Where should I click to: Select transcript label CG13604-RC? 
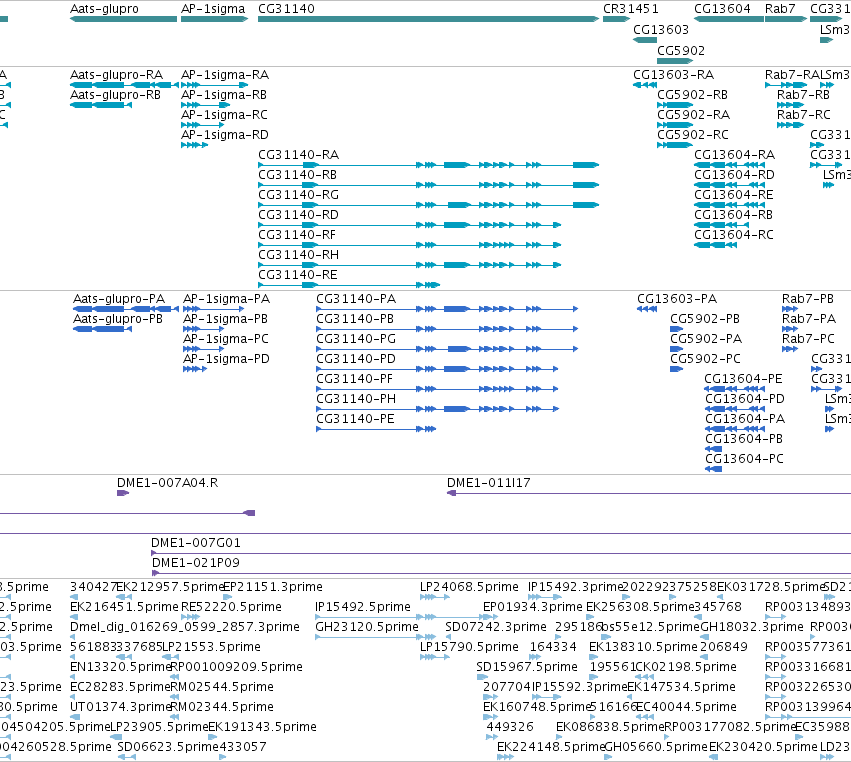(734, 235)
